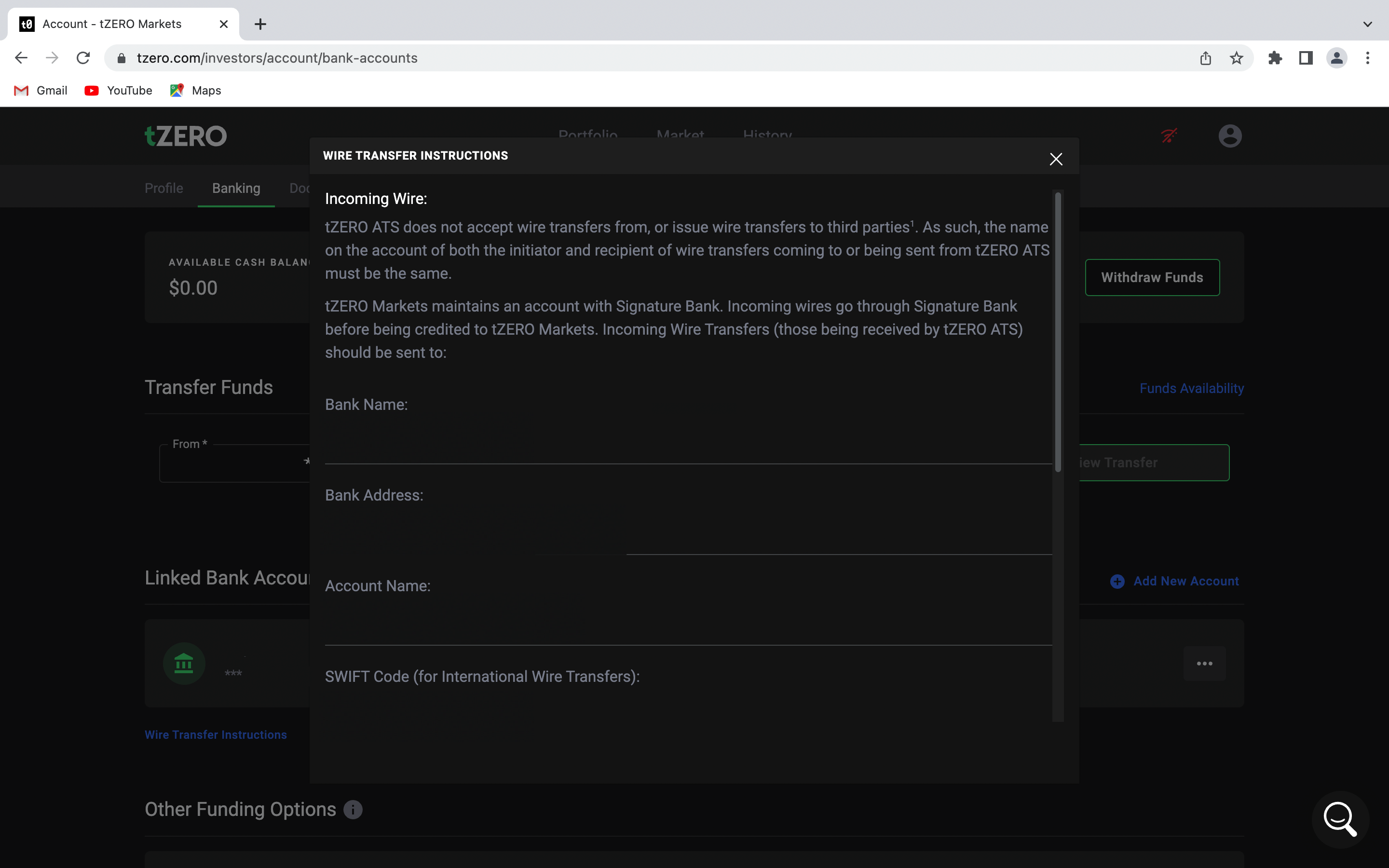Click the green bank building icon

tap(184, 663)
